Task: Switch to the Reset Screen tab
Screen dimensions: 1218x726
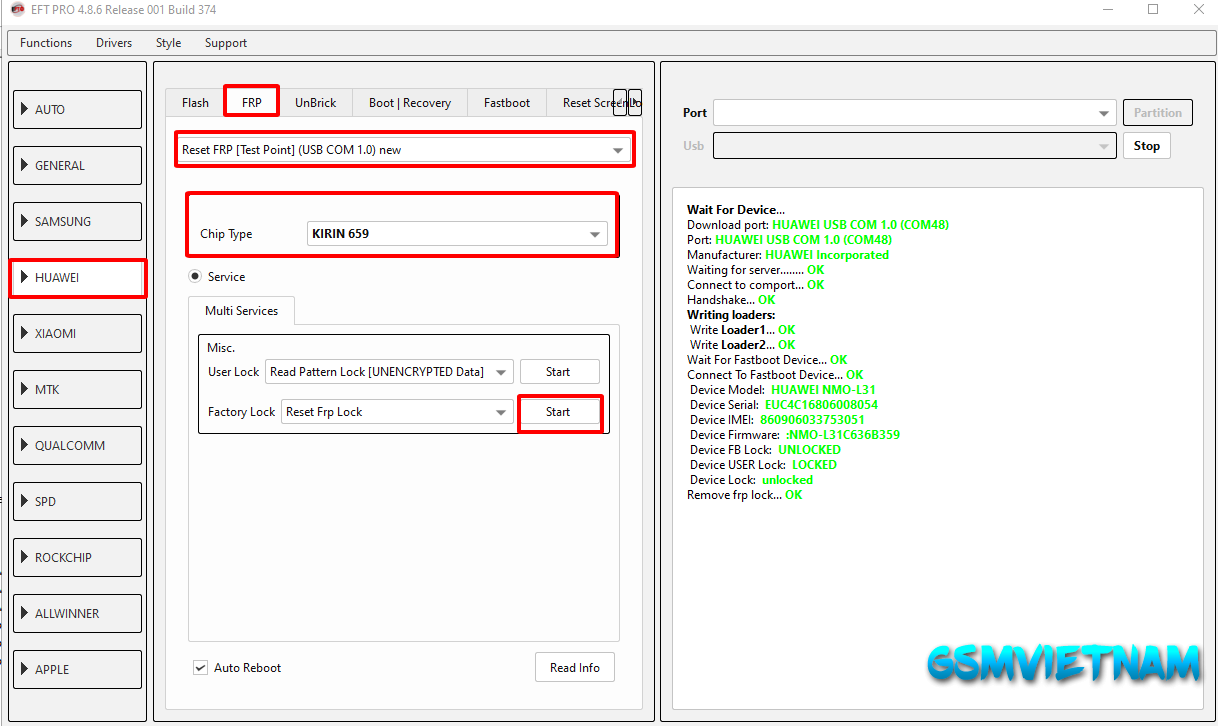Action: 586,102
